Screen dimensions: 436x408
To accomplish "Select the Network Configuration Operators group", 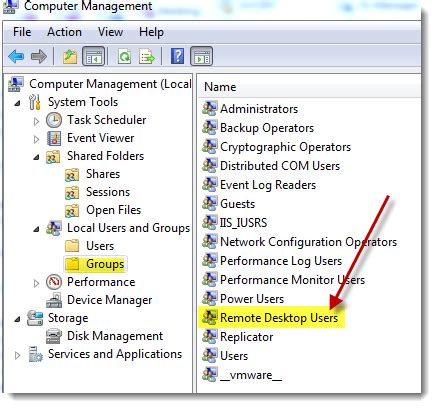I will point(309,242).
